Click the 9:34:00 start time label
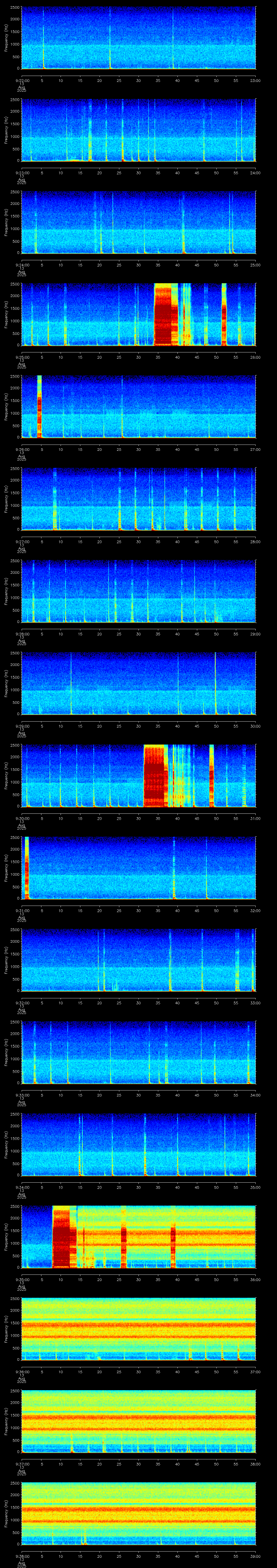The image size is (277, 1568). pyautogui.click(x=22, y=1187)
